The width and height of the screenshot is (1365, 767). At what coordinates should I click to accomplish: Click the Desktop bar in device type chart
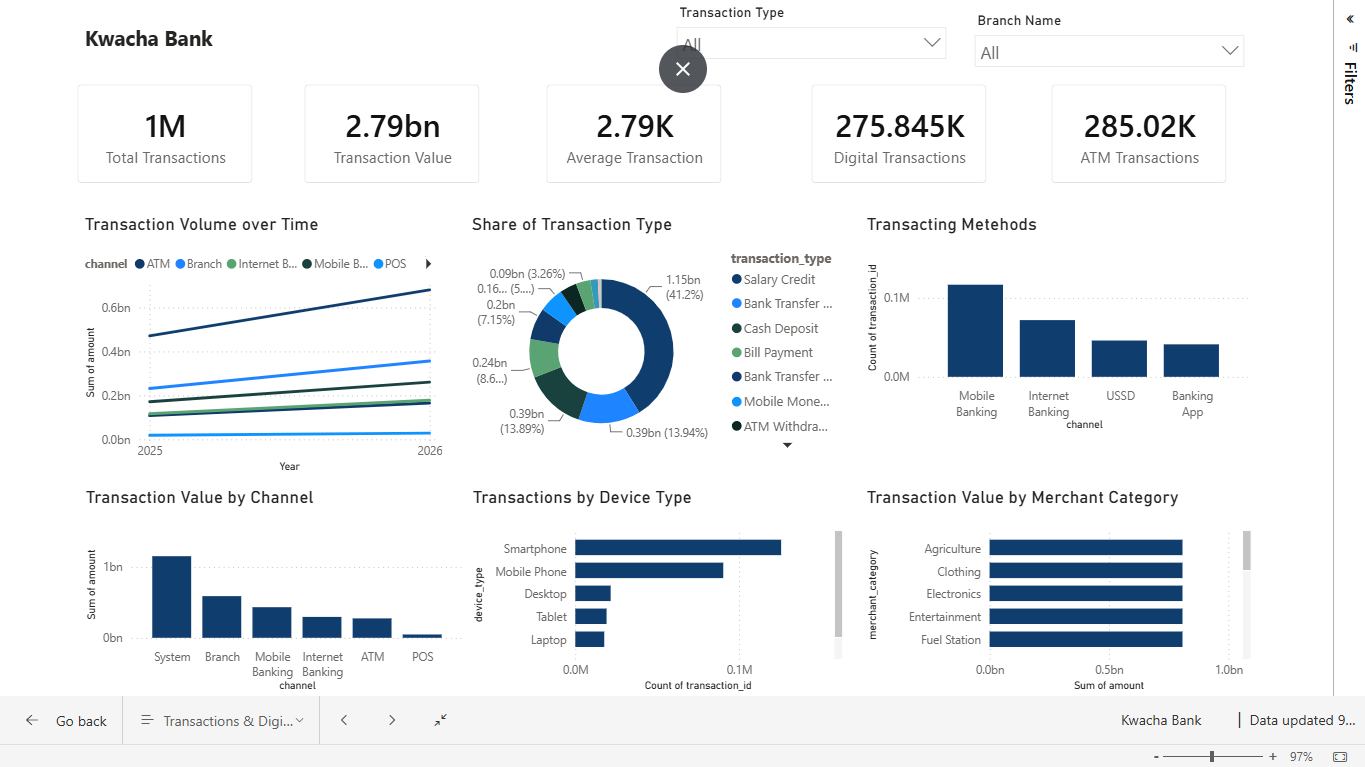pyautogui.click(x=593, y=594)
